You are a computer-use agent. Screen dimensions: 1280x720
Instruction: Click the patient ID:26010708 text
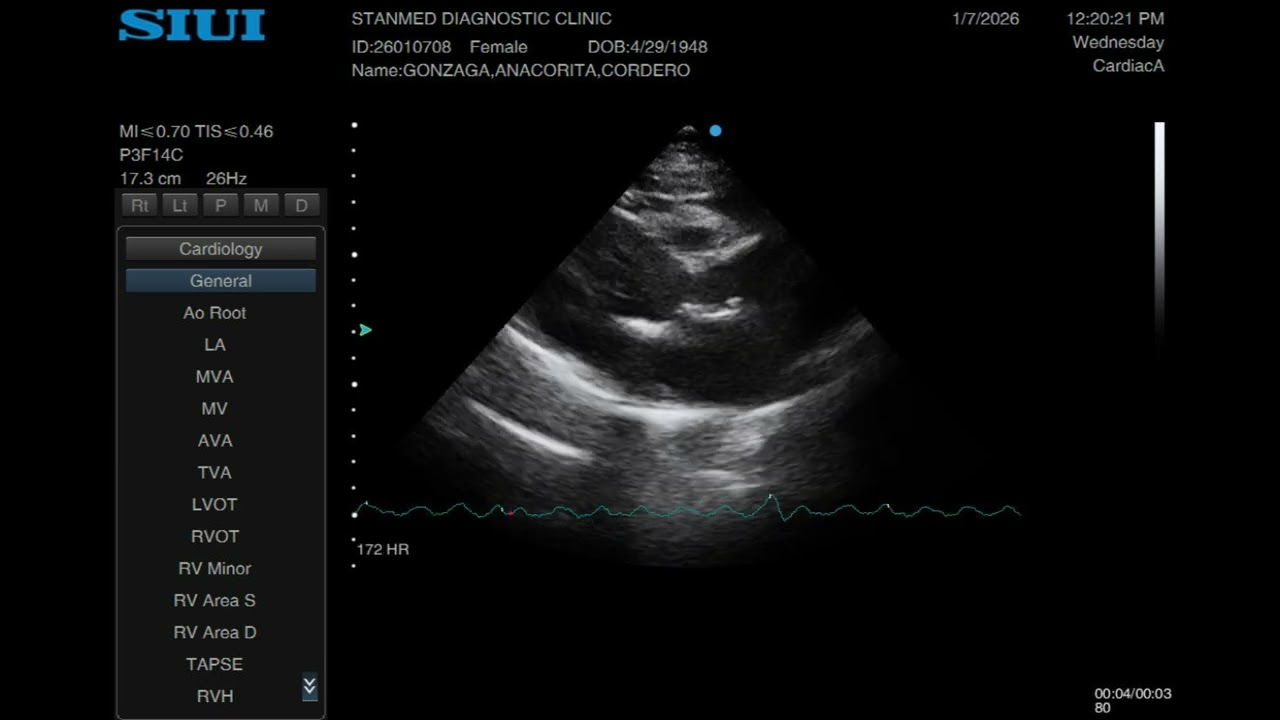point(401,47)
